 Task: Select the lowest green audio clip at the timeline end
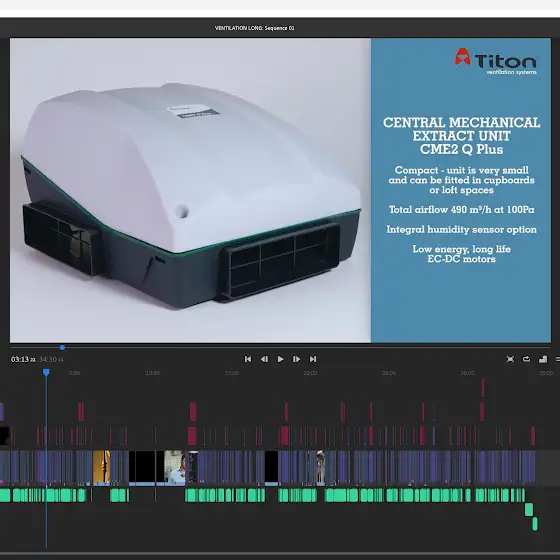[x=535, y=524]
